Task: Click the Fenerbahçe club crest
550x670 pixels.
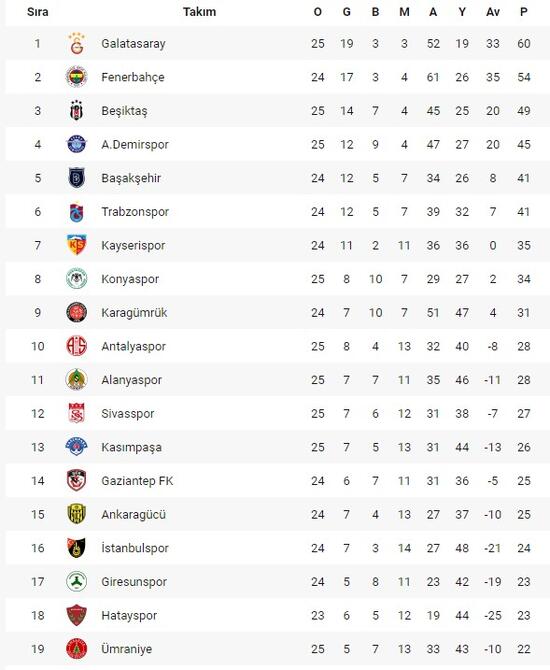Action: [x=77, y=77]
